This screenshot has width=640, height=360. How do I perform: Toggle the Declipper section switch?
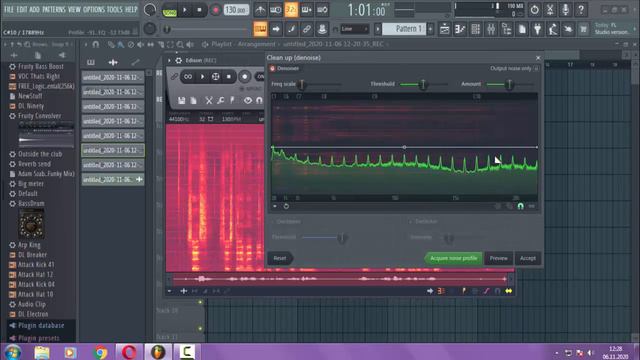point(273,222)
